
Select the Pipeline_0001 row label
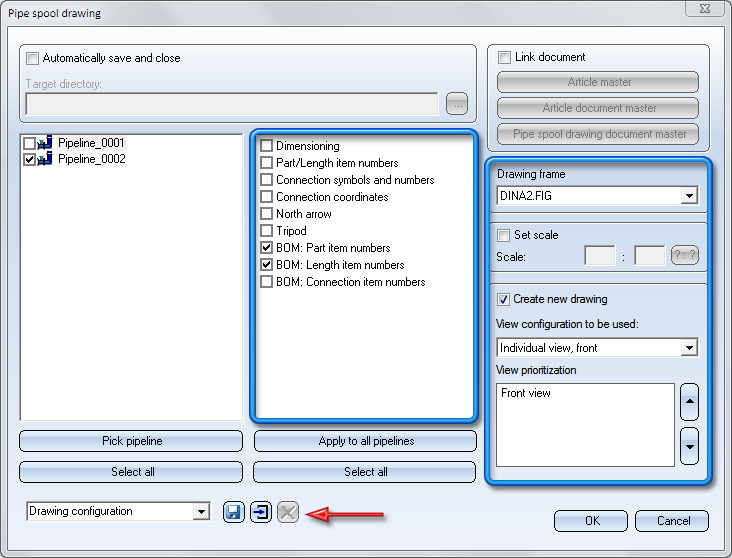click(x=91, y=143)
